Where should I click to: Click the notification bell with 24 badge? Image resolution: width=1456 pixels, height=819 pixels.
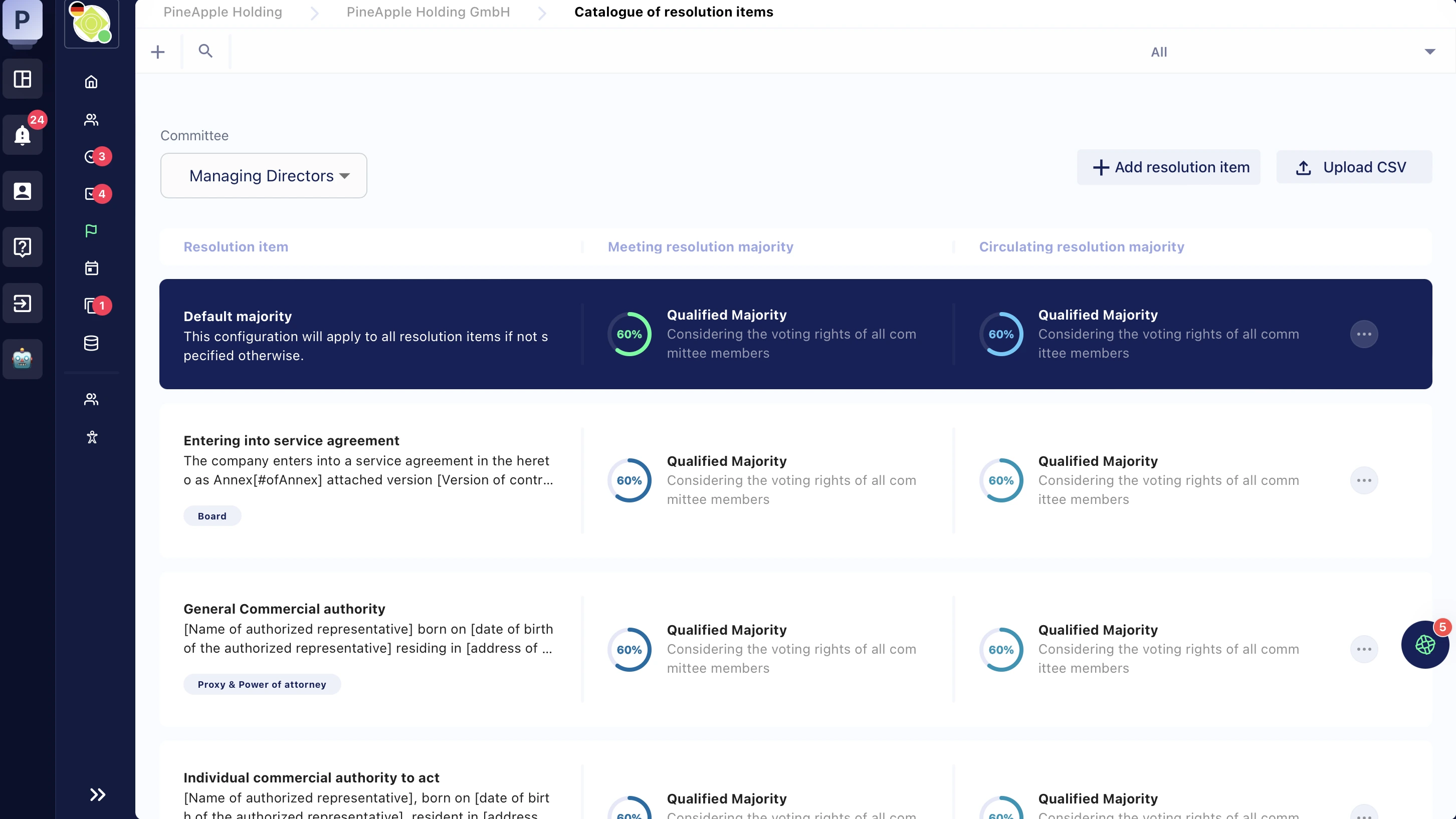23,135
